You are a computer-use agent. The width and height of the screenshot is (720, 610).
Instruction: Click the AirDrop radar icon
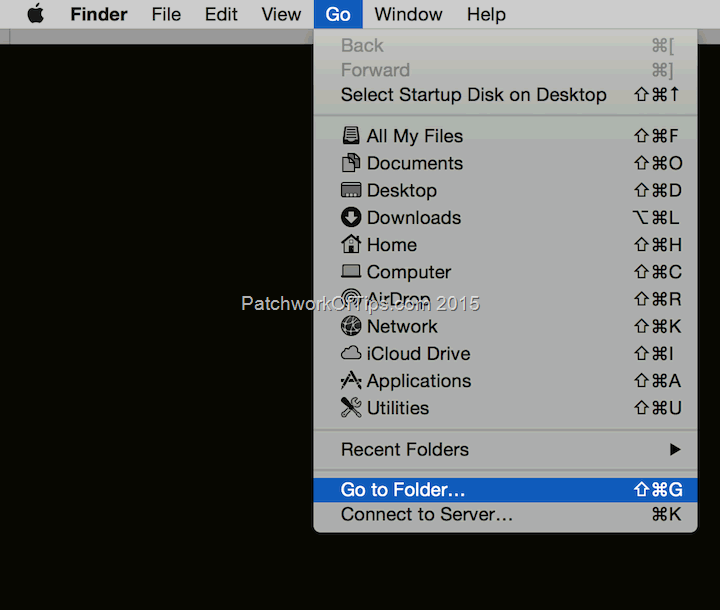[351, 298]
